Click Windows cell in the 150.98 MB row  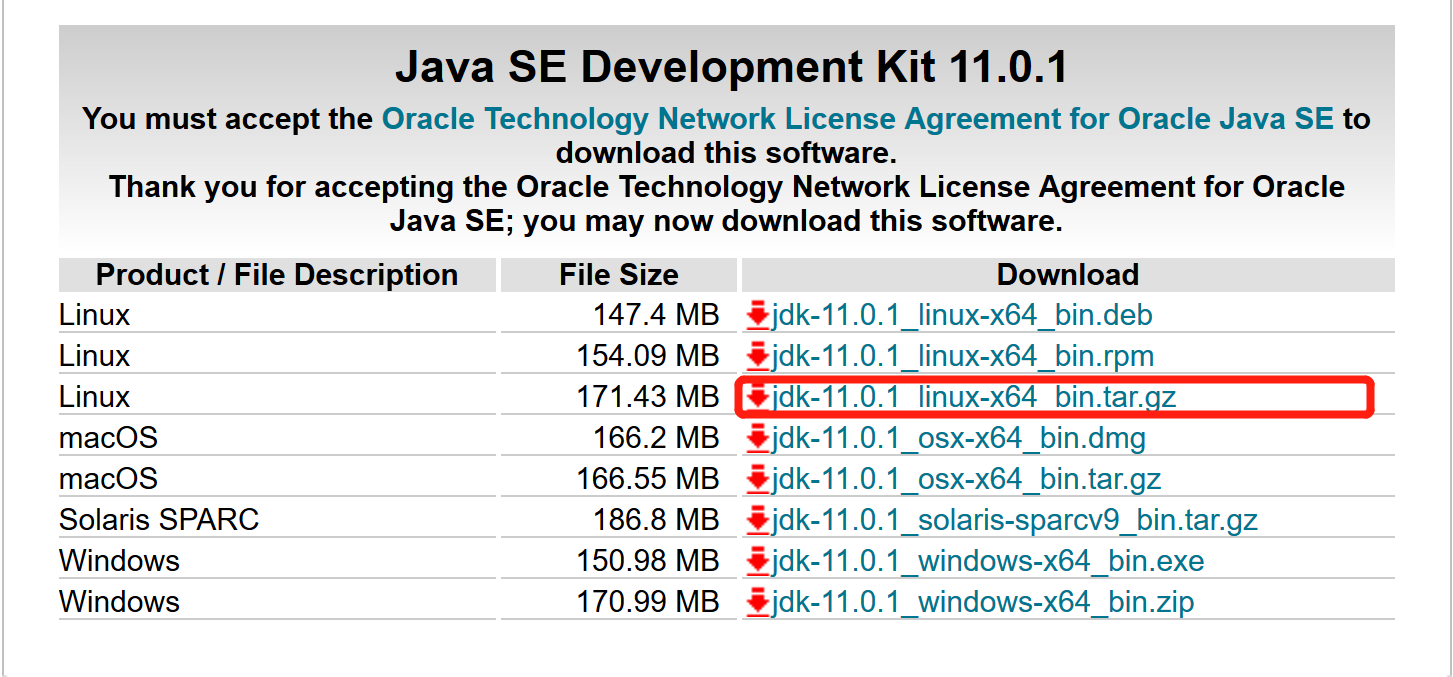277,562
